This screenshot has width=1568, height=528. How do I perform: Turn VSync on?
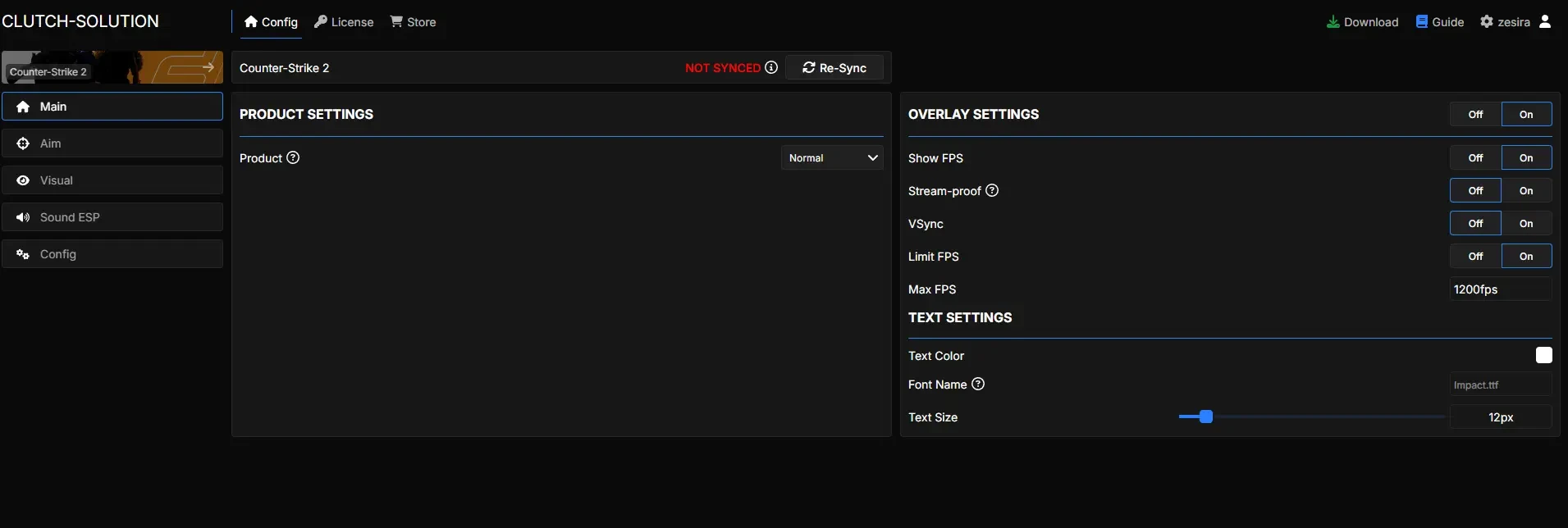[x=1526, y=223]
